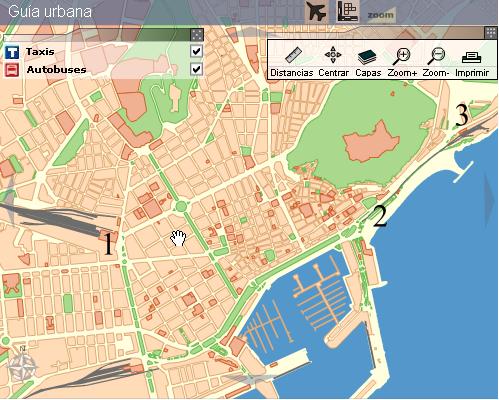Viewport: 499px width, 400px height.
Task: Open the city buildings icon in header
Action: coord(348,11)
